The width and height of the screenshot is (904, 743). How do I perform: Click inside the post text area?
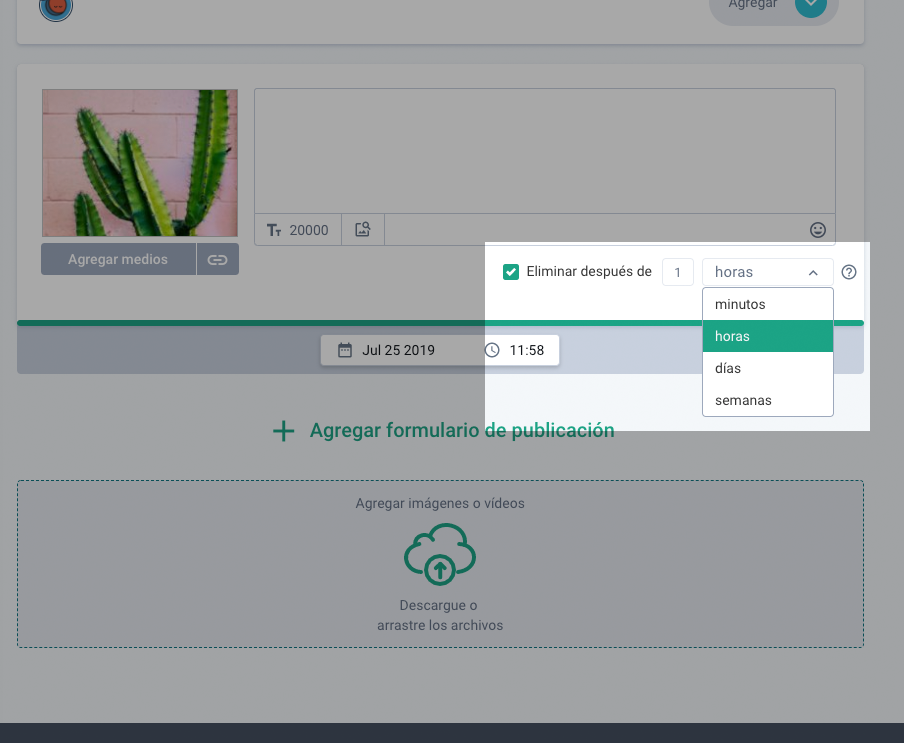pos(544,150)
